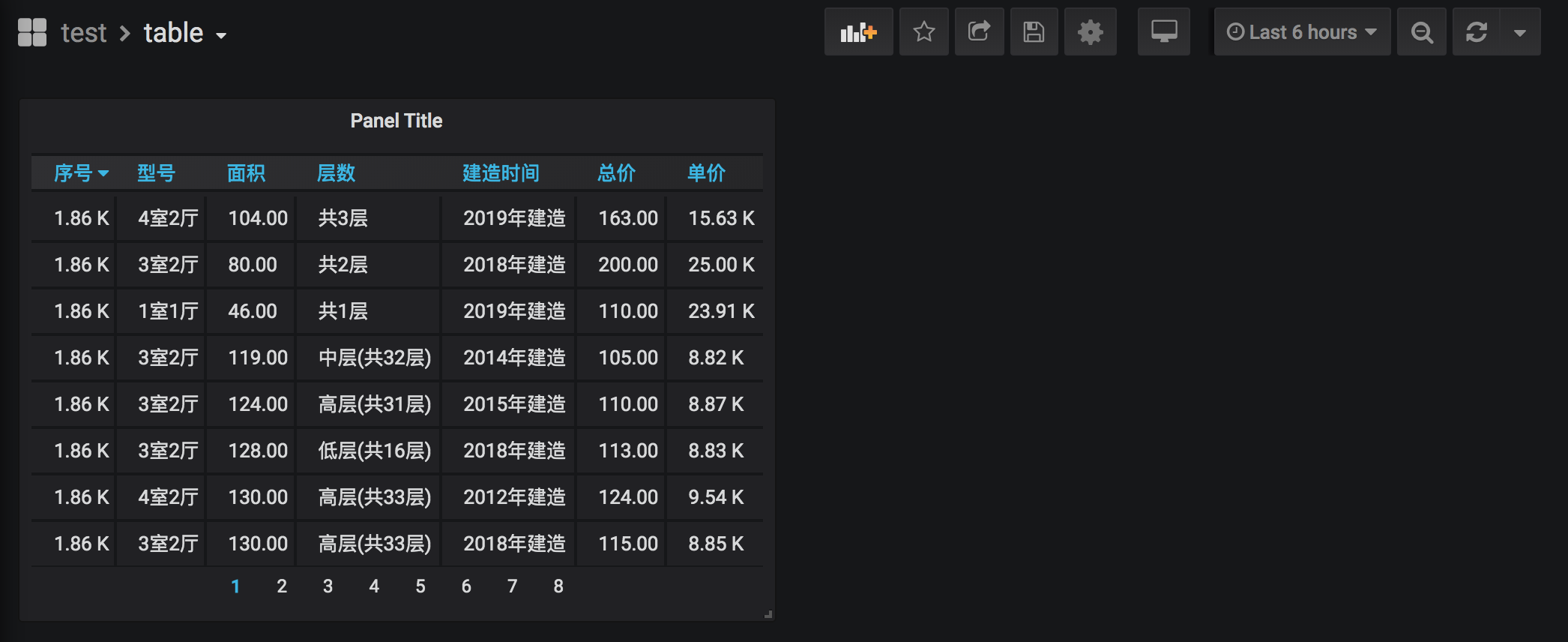Click the cell 共2层
The width and height of the screenshot is (1568, 642).
click(x=368, y=265)
